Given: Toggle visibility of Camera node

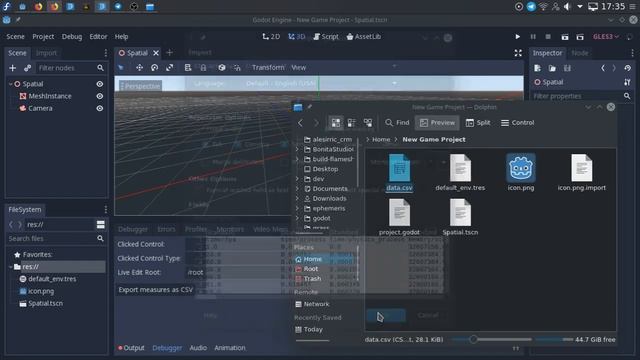Looking at the screenshot, I should [x=100, y=109].
